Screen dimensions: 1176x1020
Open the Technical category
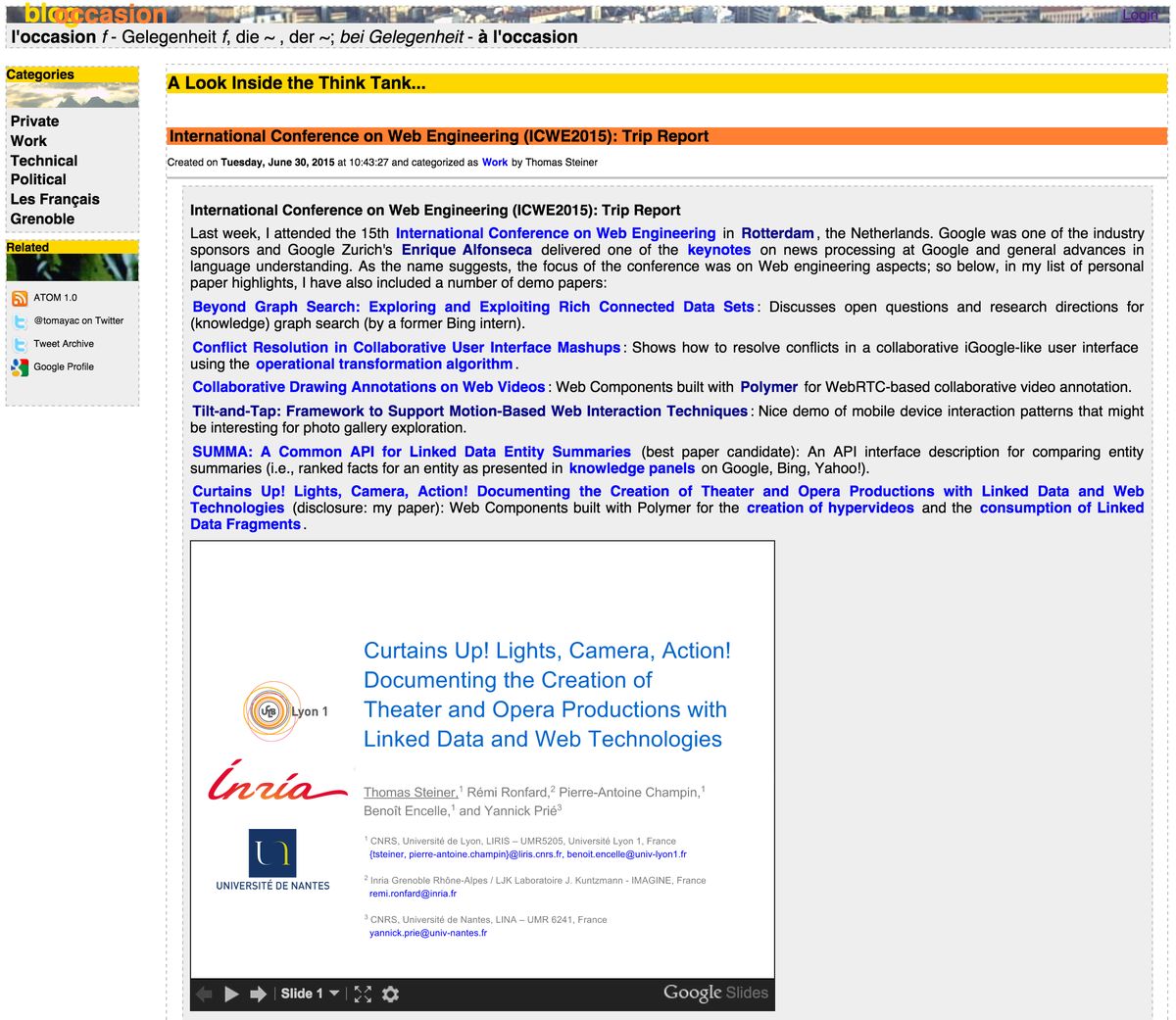click(x=44, y=161)
